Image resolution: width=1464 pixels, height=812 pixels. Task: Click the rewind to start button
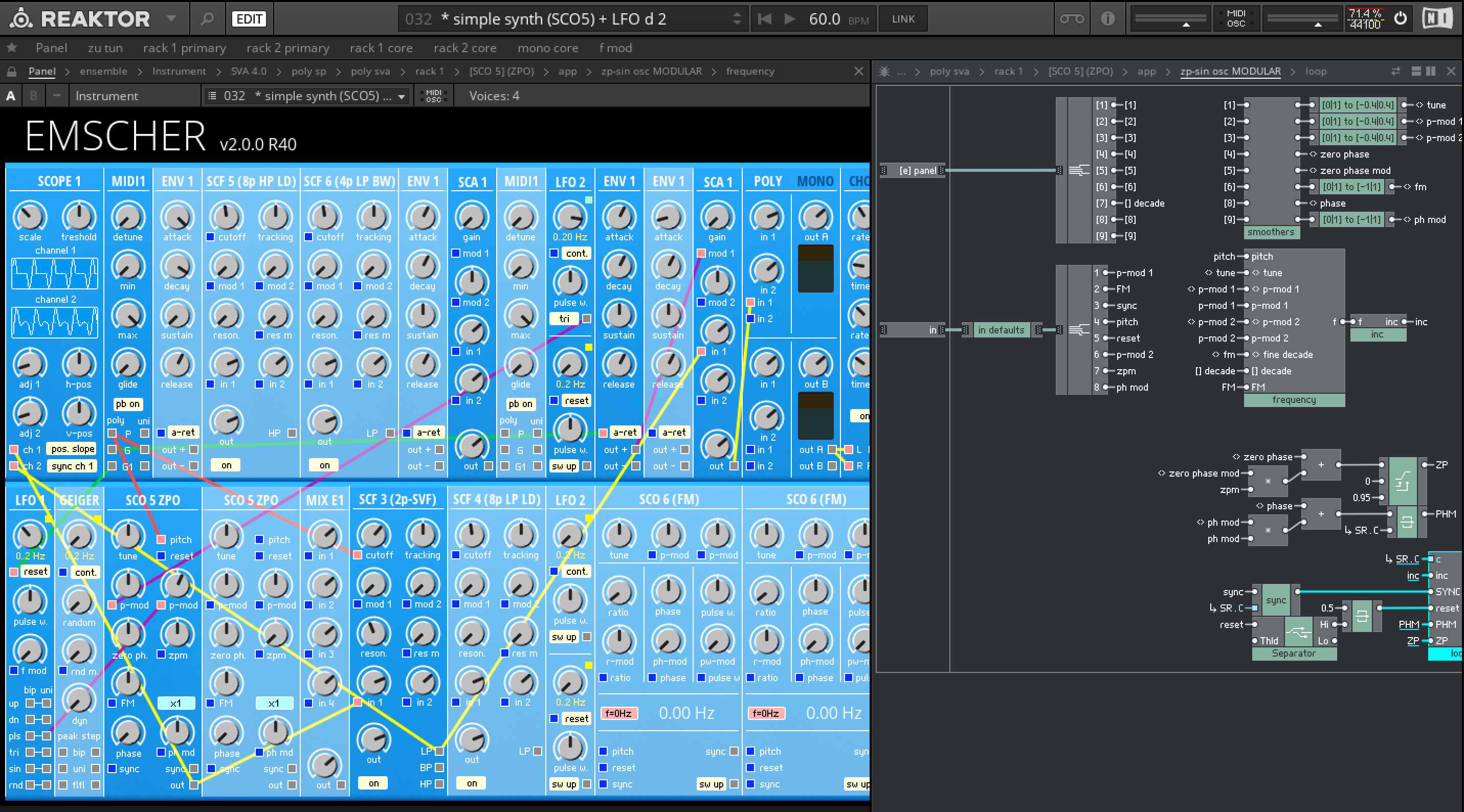[764, 19]
